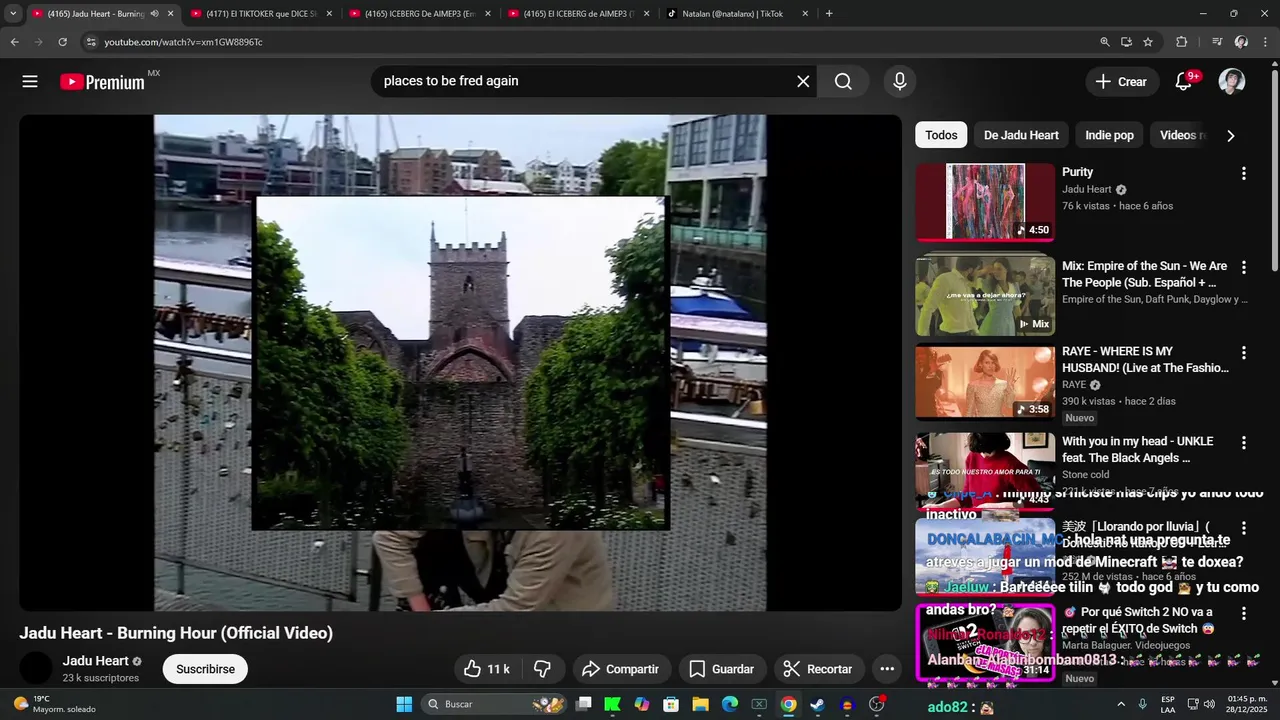Click the video player to pause
Image resolution: width=1280 pixels, height=720 pixels.
click(460, 362)
